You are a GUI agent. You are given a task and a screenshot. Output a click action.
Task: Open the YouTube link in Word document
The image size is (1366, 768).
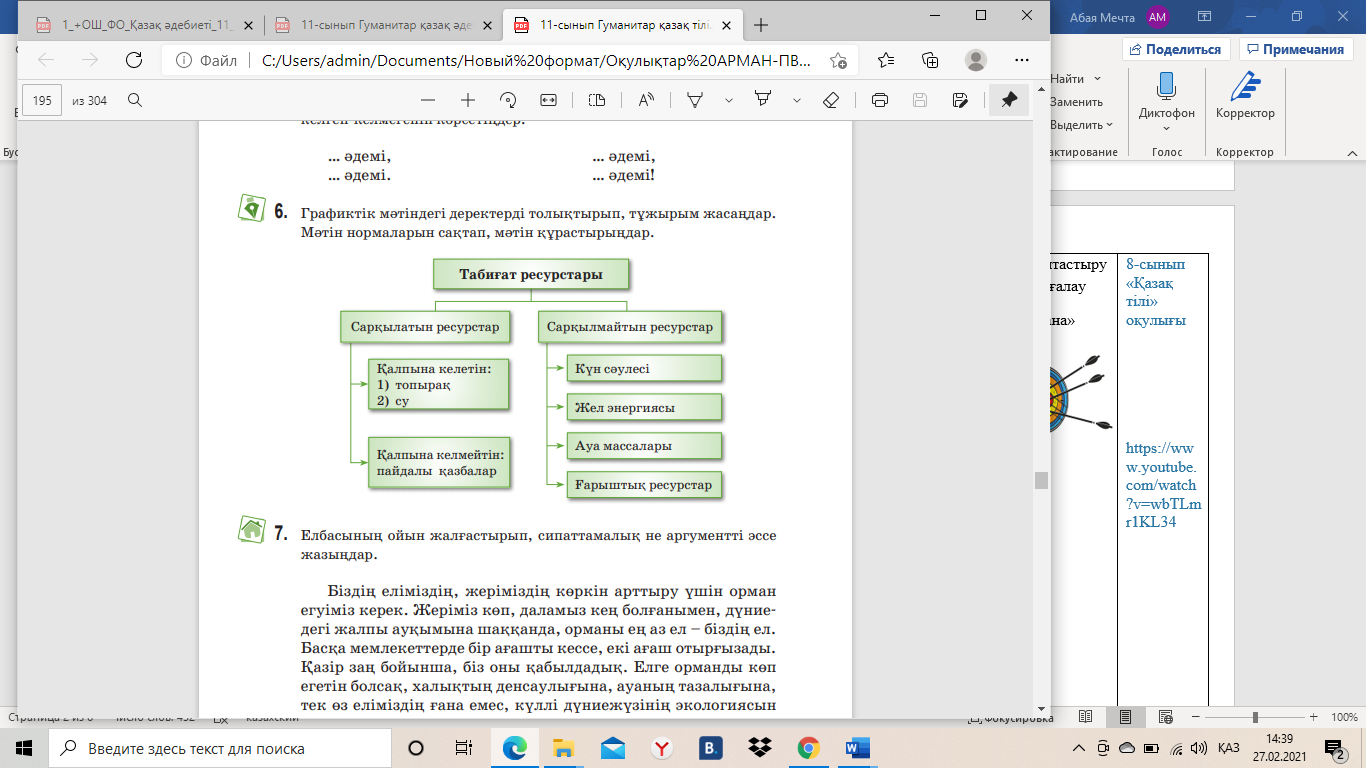coord(1164,485)
